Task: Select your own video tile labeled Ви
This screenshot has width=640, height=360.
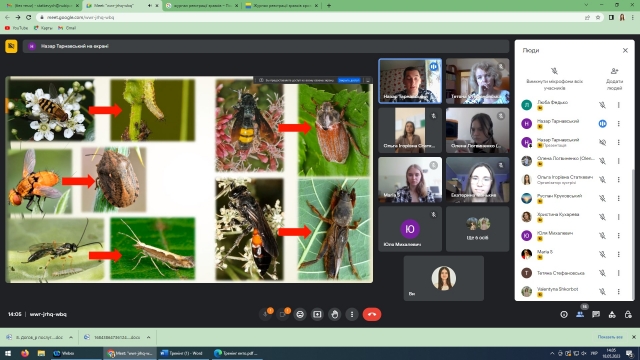Action: pyautogui.click(x=444, y=278)
